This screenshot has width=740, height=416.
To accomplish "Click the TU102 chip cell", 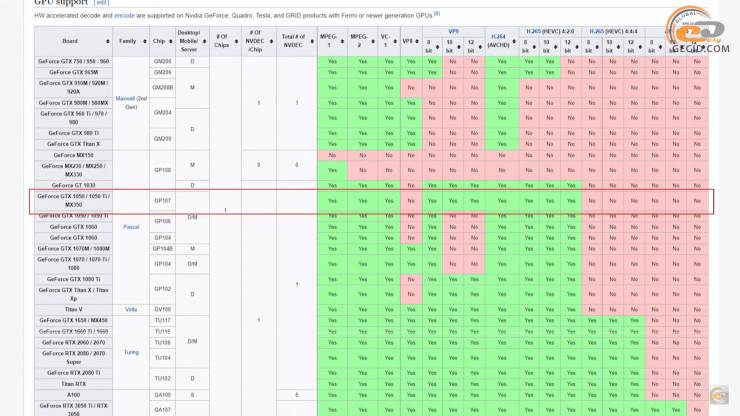I will pos(162,379).
